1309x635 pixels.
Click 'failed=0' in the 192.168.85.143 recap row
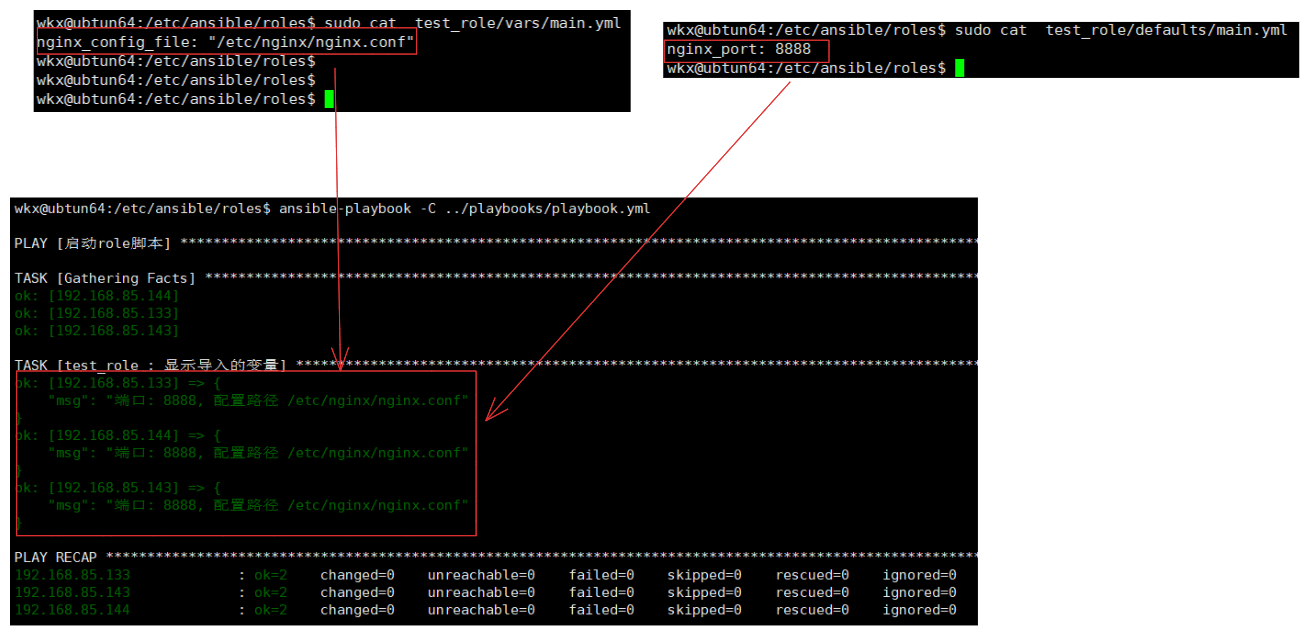pyautogui.click(x=602, y=592)
